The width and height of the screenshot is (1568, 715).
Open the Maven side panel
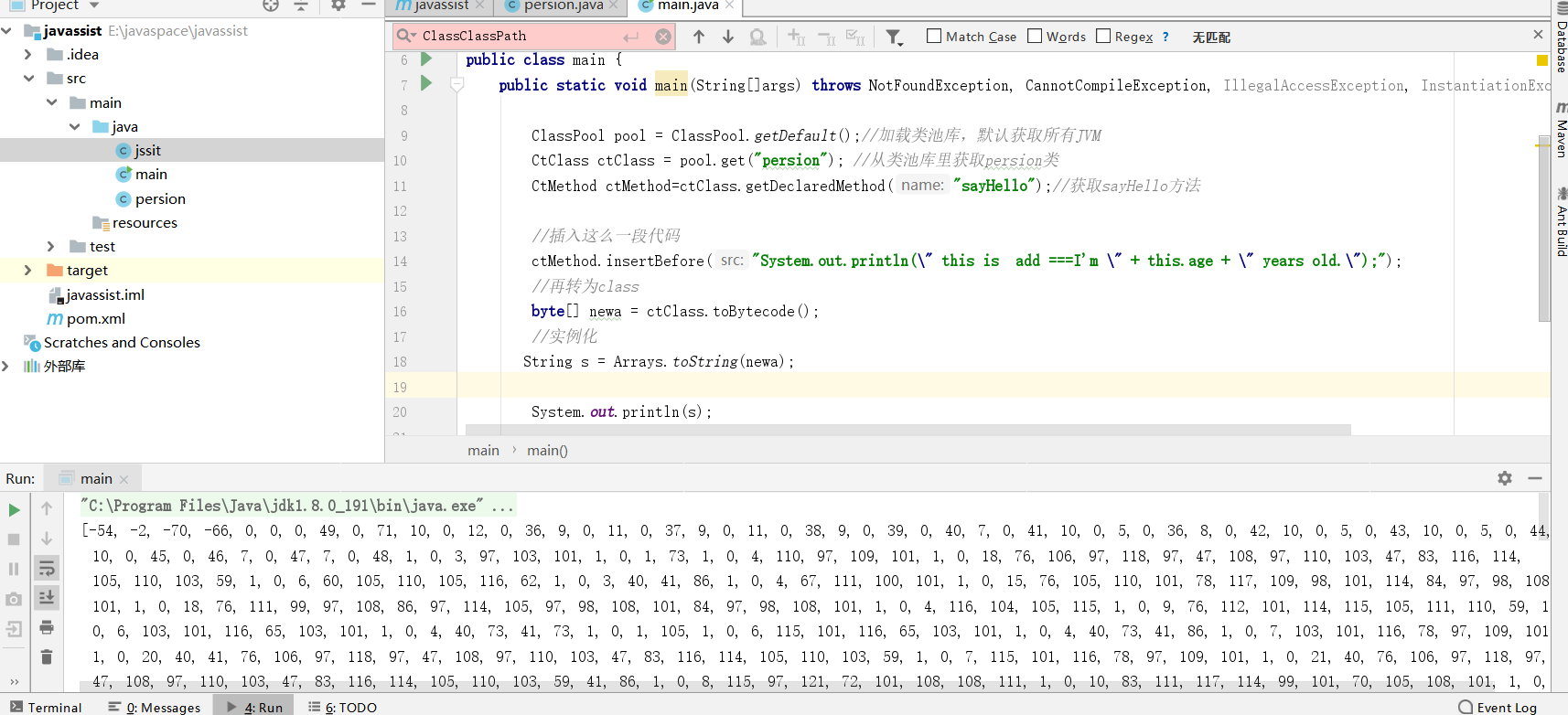click(1561, 131)
